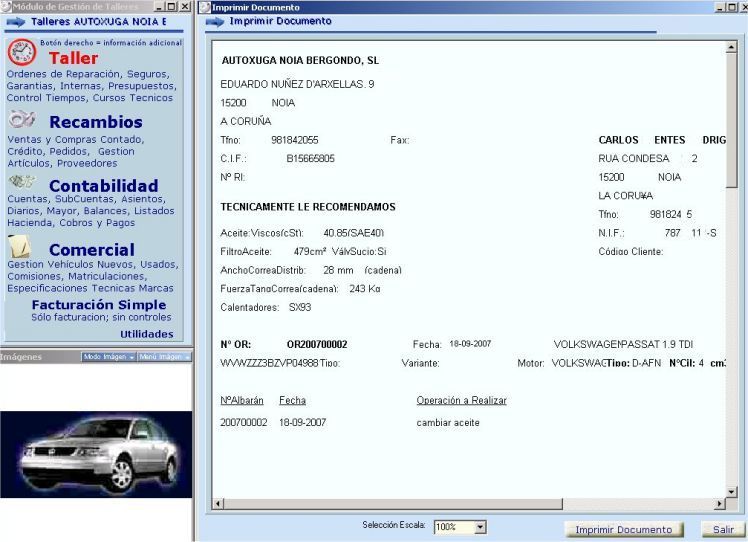Click 'Cuentas, SubCuentas, Asientos,' text

tap(86, 198)
